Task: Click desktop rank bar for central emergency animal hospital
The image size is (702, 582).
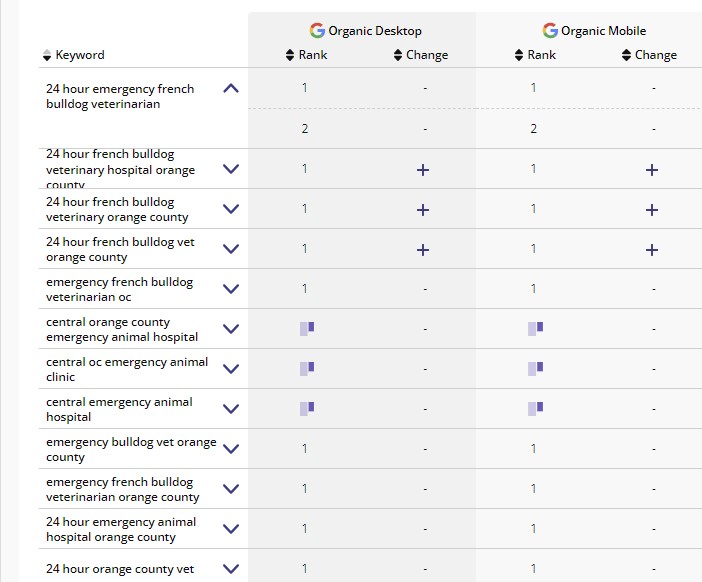Action: click(x=307, y=408)
